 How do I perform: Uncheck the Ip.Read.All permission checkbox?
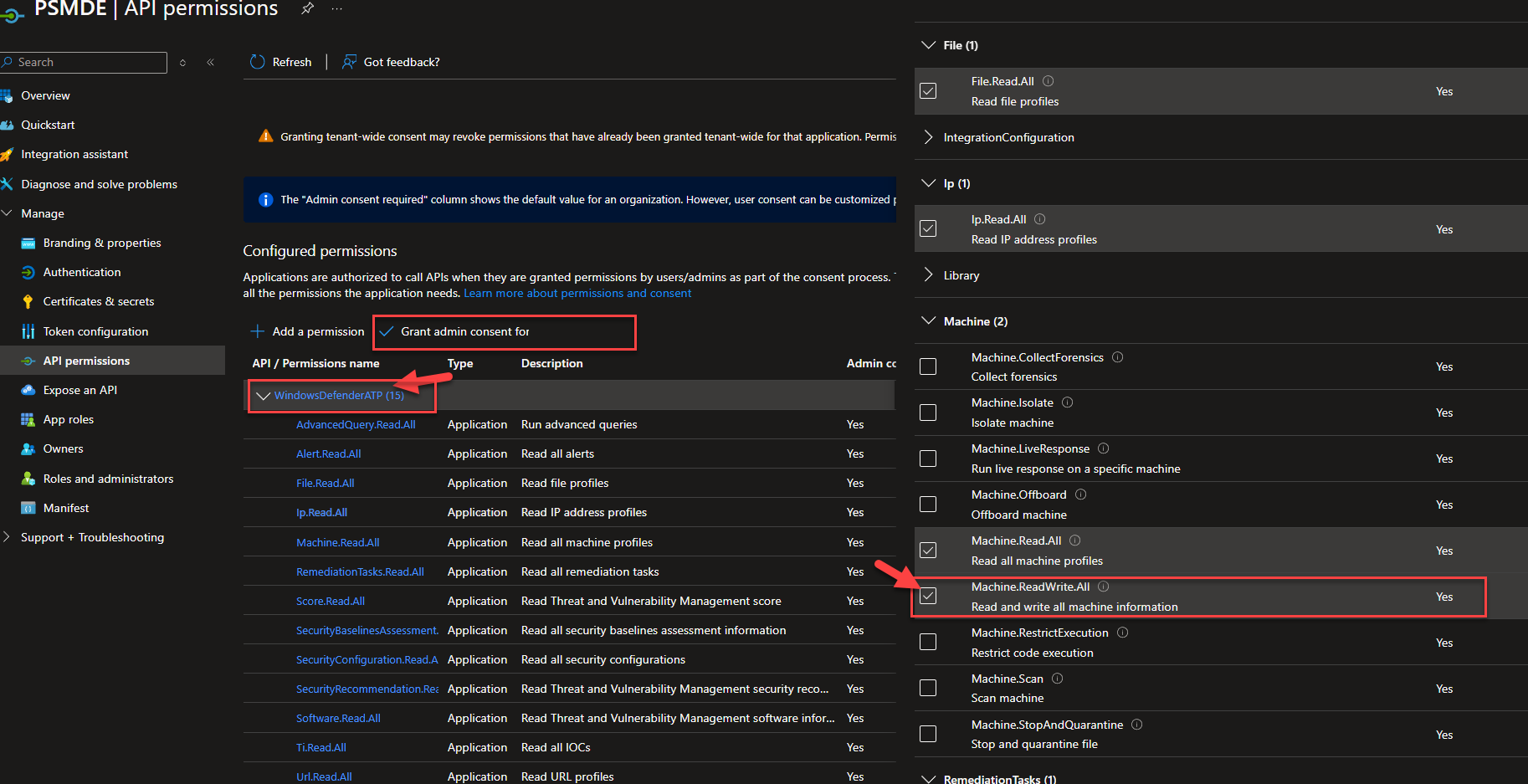(x=928, y=228)
